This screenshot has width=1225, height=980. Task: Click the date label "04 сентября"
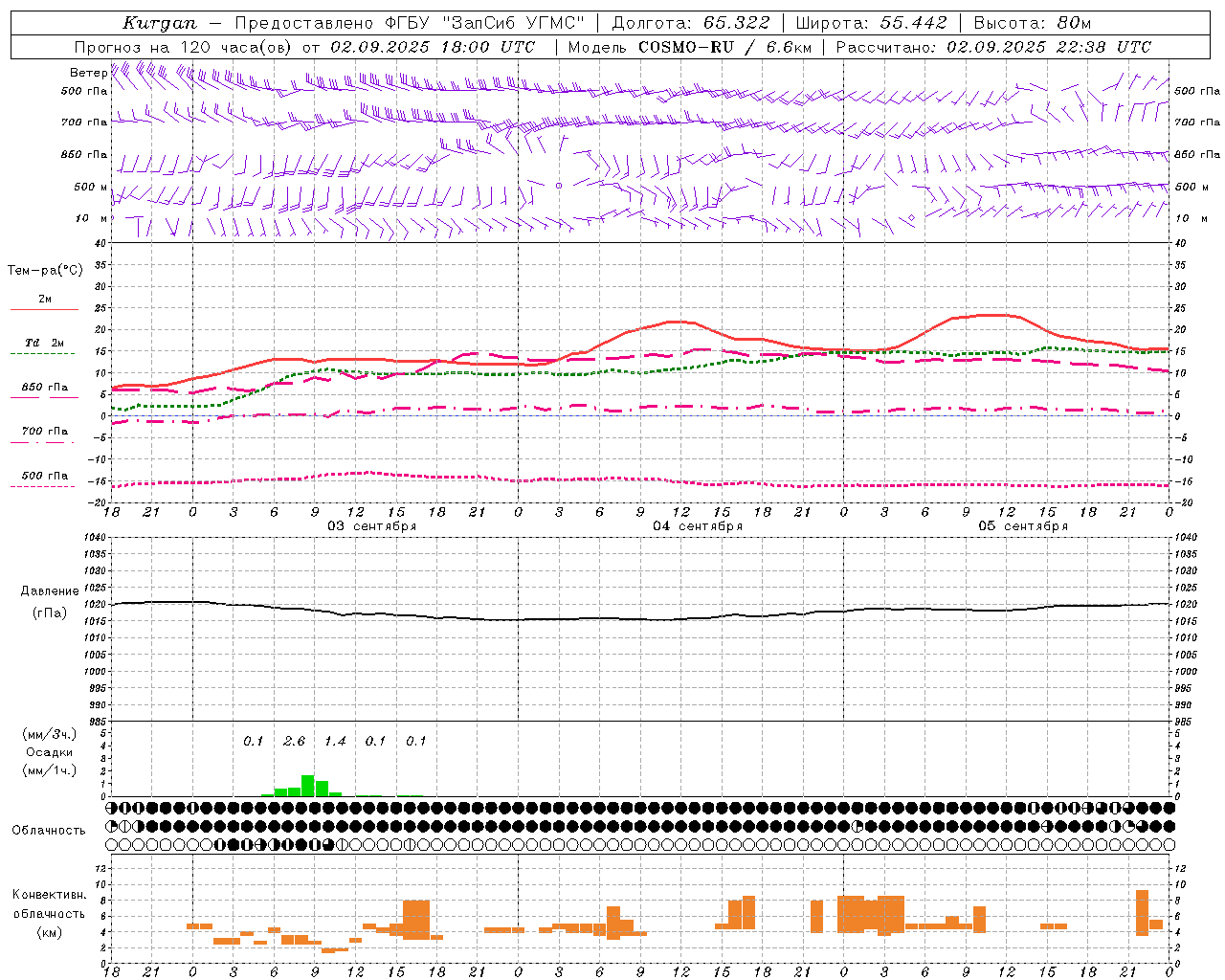point(698,526)
